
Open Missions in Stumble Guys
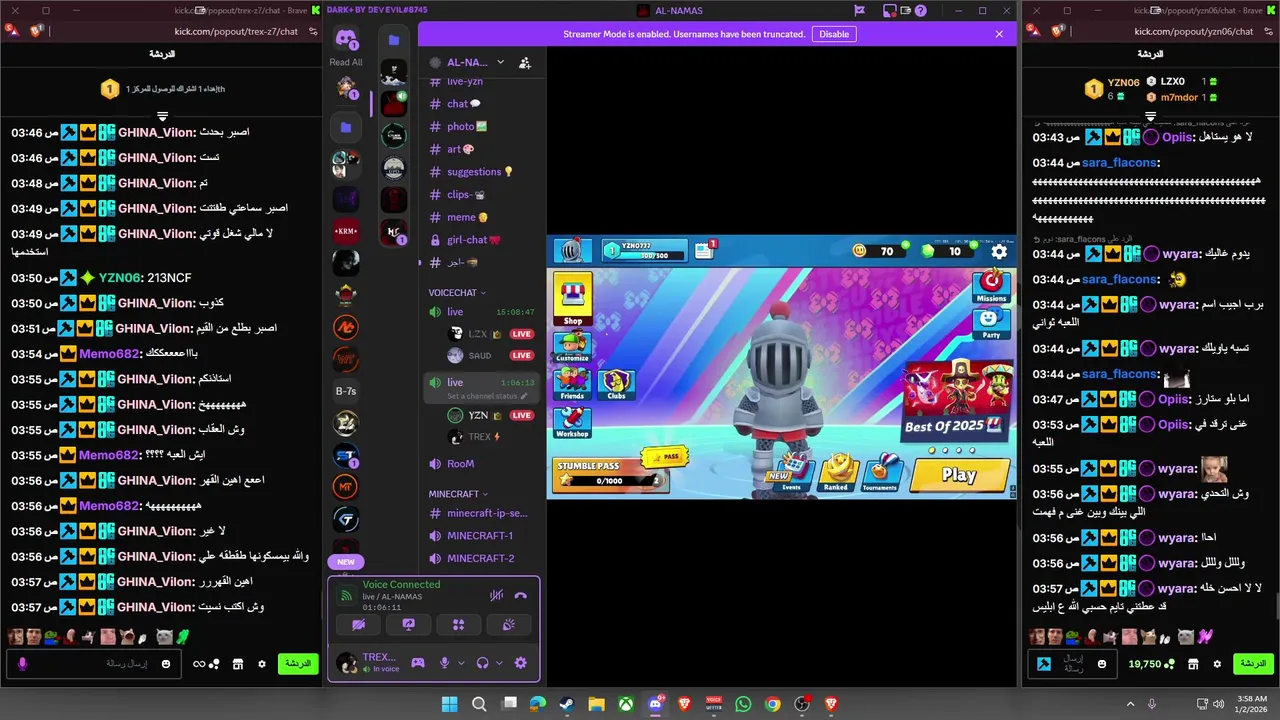[991, 286]
